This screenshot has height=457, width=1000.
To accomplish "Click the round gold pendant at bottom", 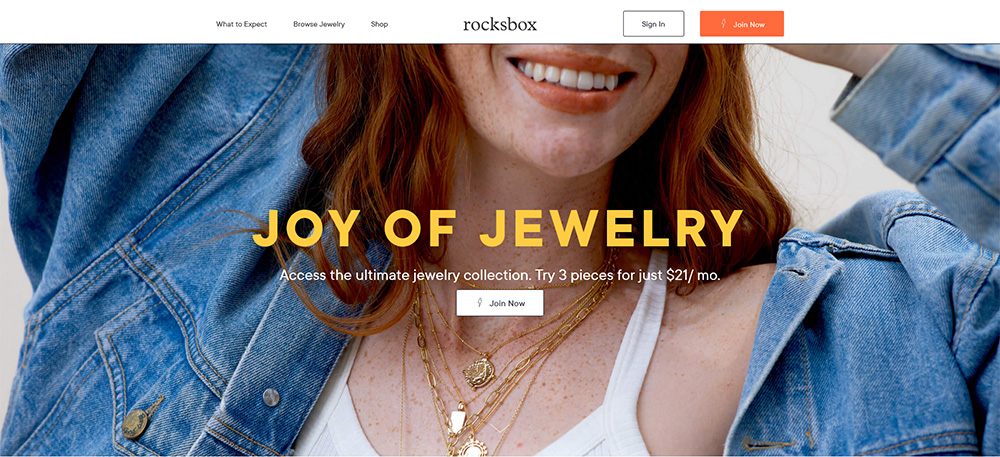I will 472,447.
